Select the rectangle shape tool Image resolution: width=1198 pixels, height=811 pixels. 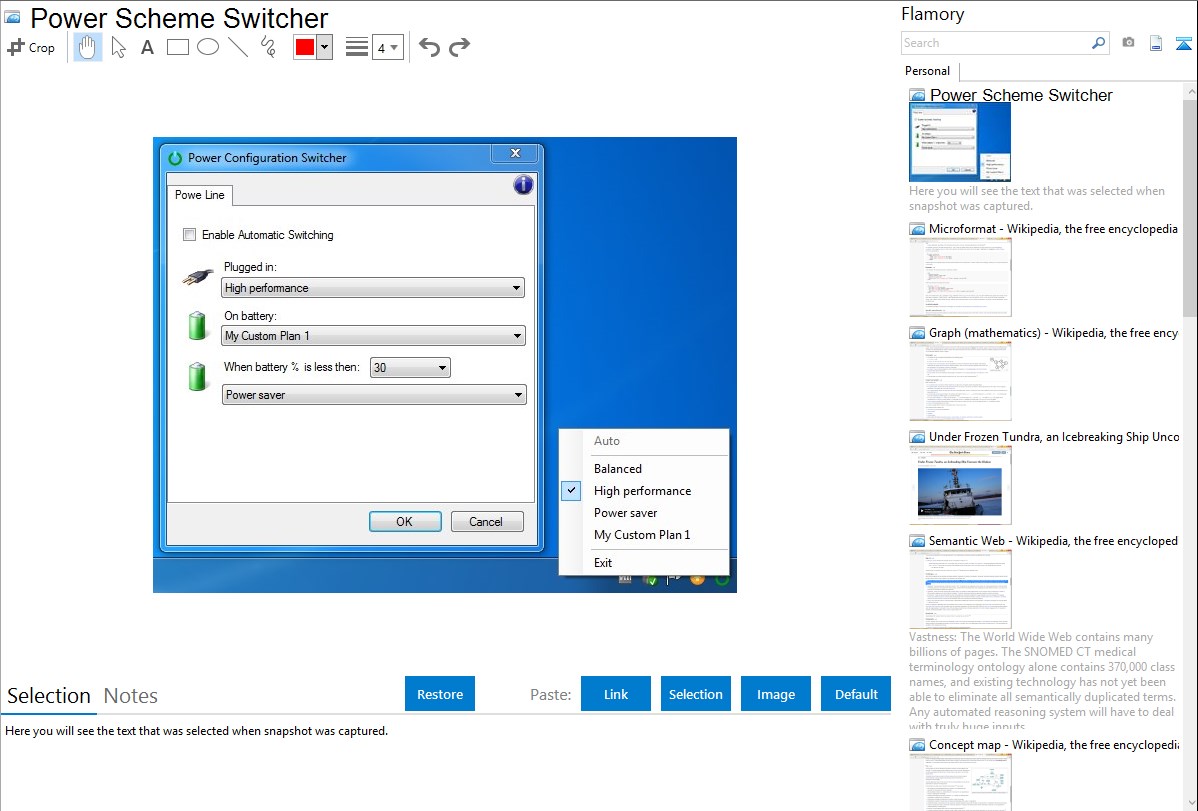pyautogui.click(x=177, y=47)
